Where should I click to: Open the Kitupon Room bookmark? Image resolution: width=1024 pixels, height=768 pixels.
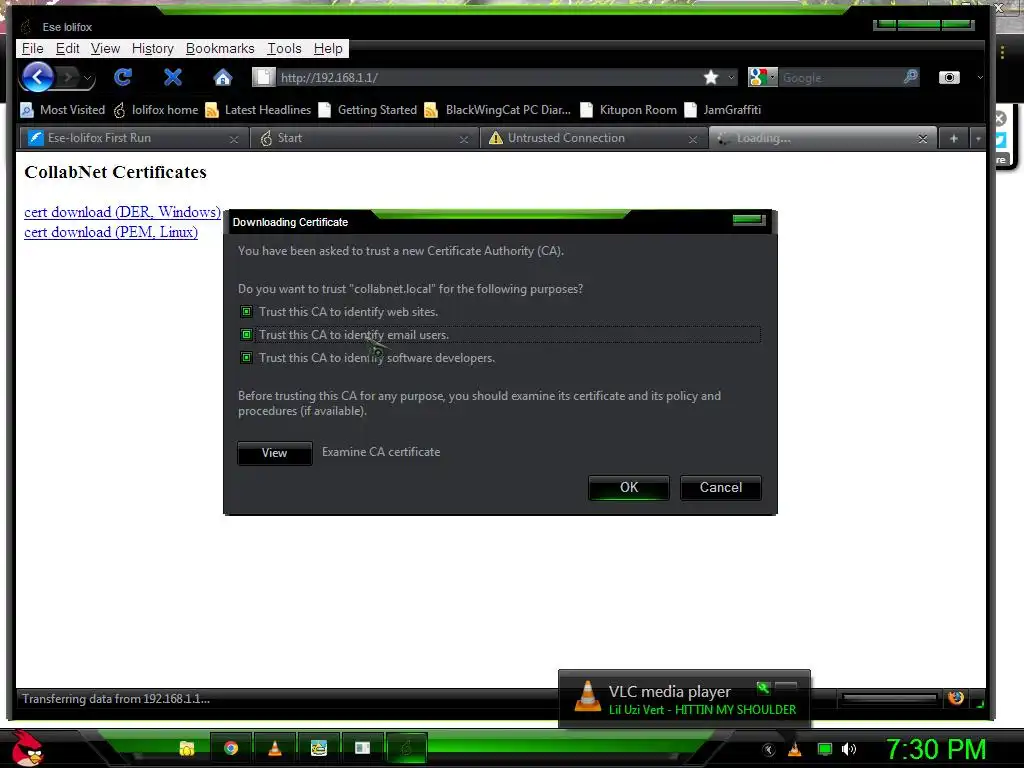point(629,110)
